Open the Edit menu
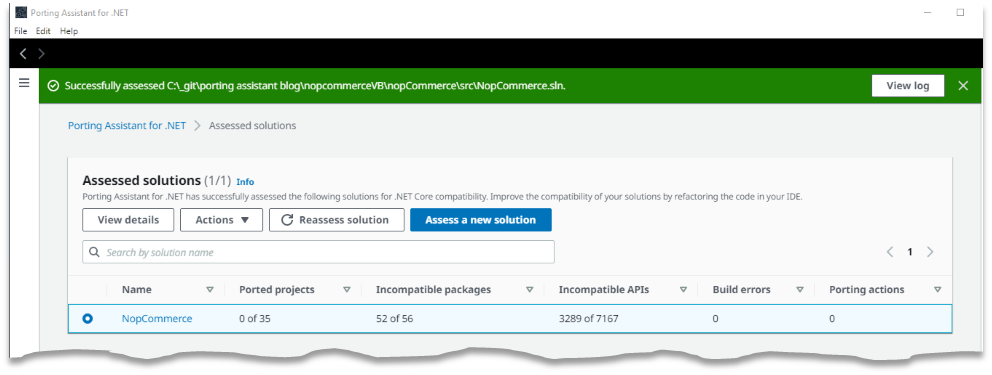The image size is (992, 375). (43, 31)
